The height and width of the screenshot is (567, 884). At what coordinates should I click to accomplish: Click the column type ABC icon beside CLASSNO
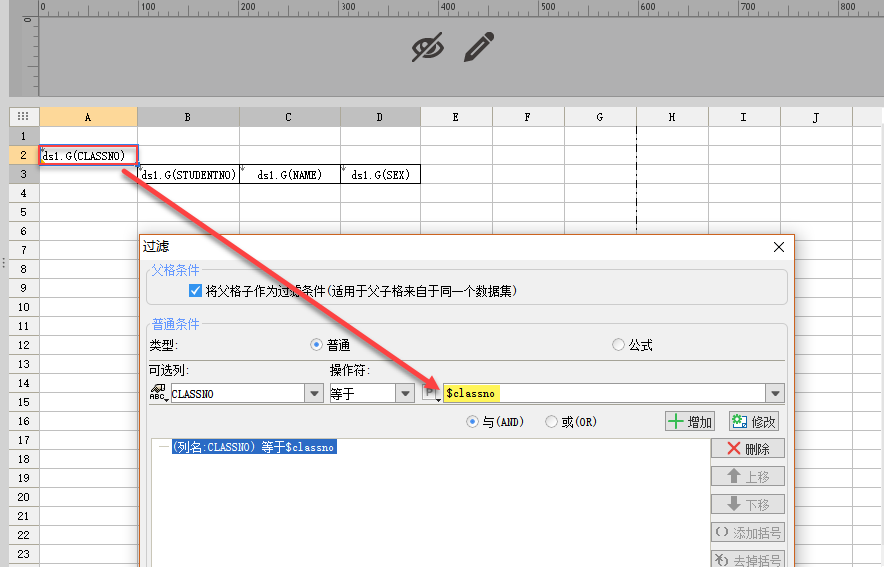pyautogui.click(x=158, y=393)
